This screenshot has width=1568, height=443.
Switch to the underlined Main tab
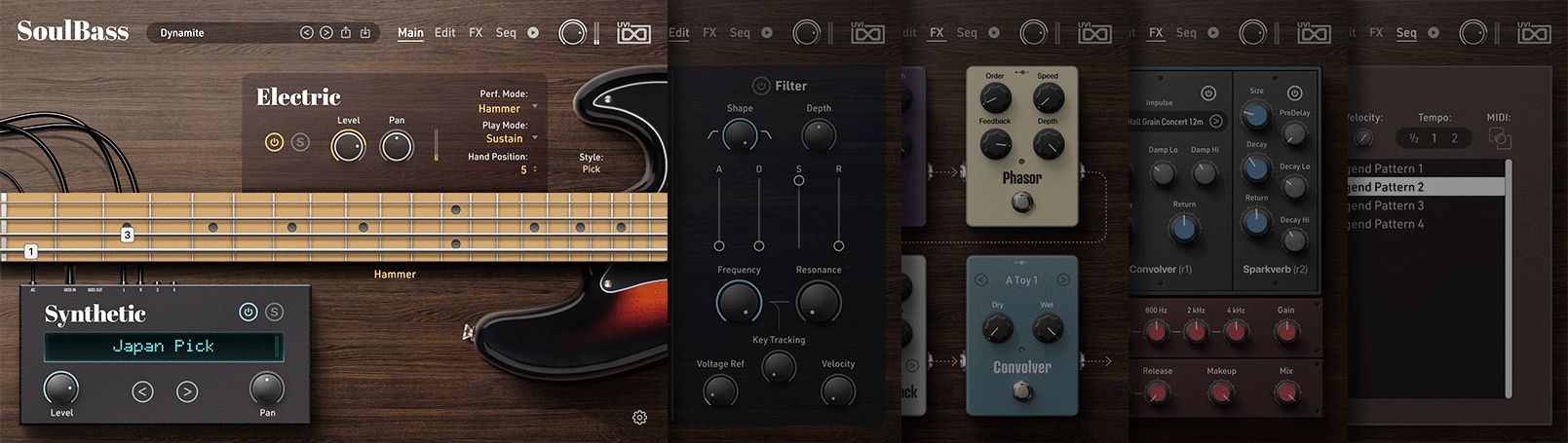click(410, 33)
